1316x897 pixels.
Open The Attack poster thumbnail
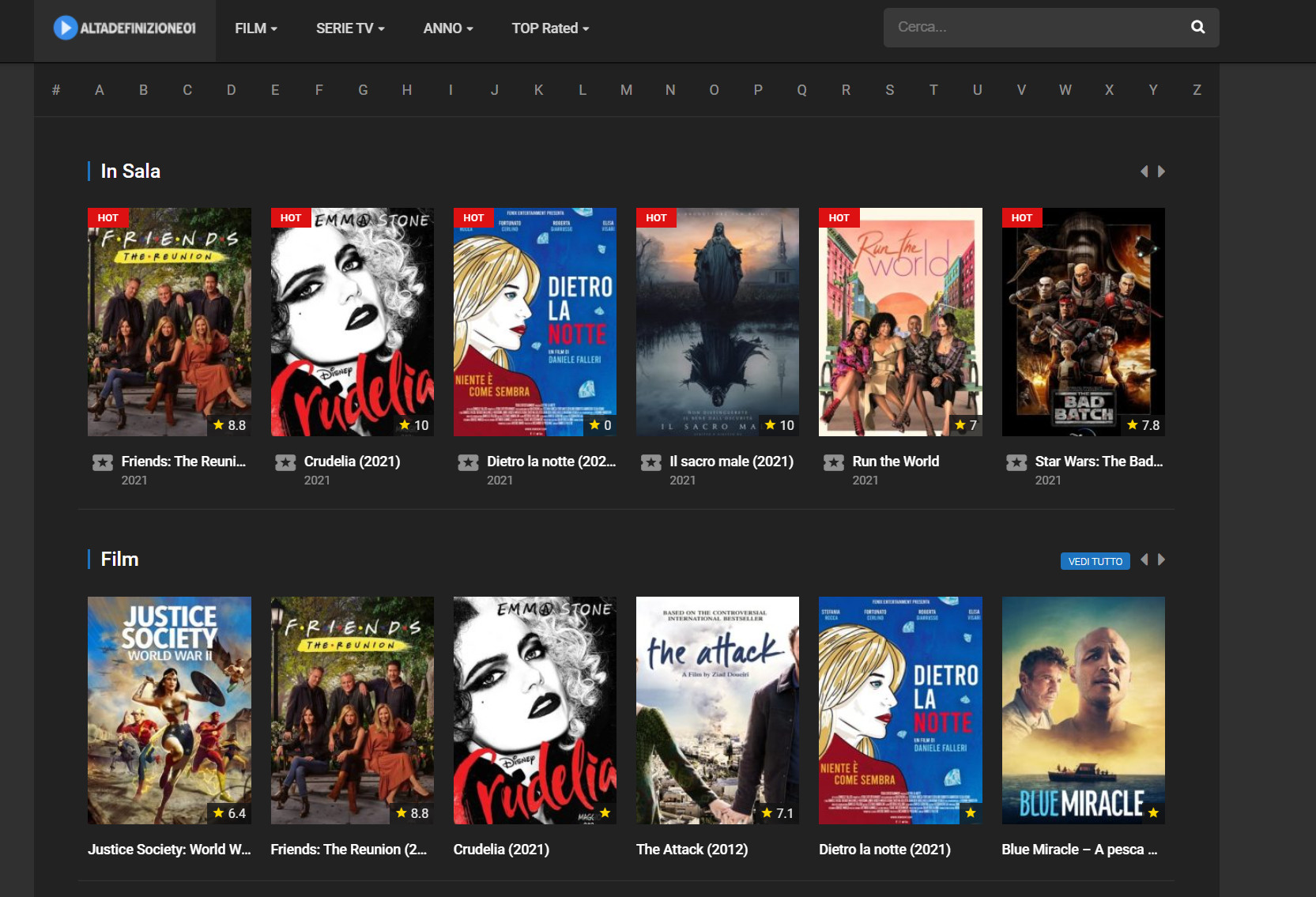click(718, 710)
